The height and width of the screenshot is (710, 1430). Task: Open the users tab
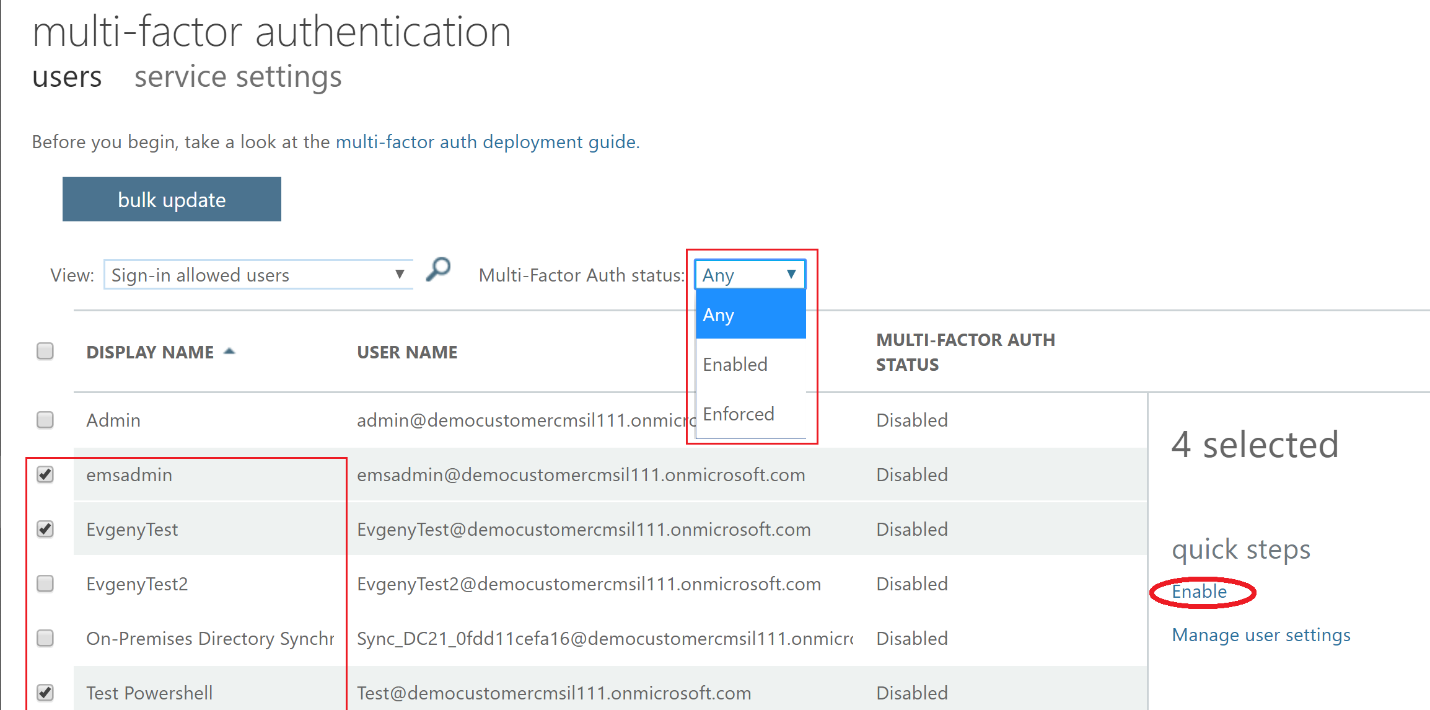(x=67, y=77)
